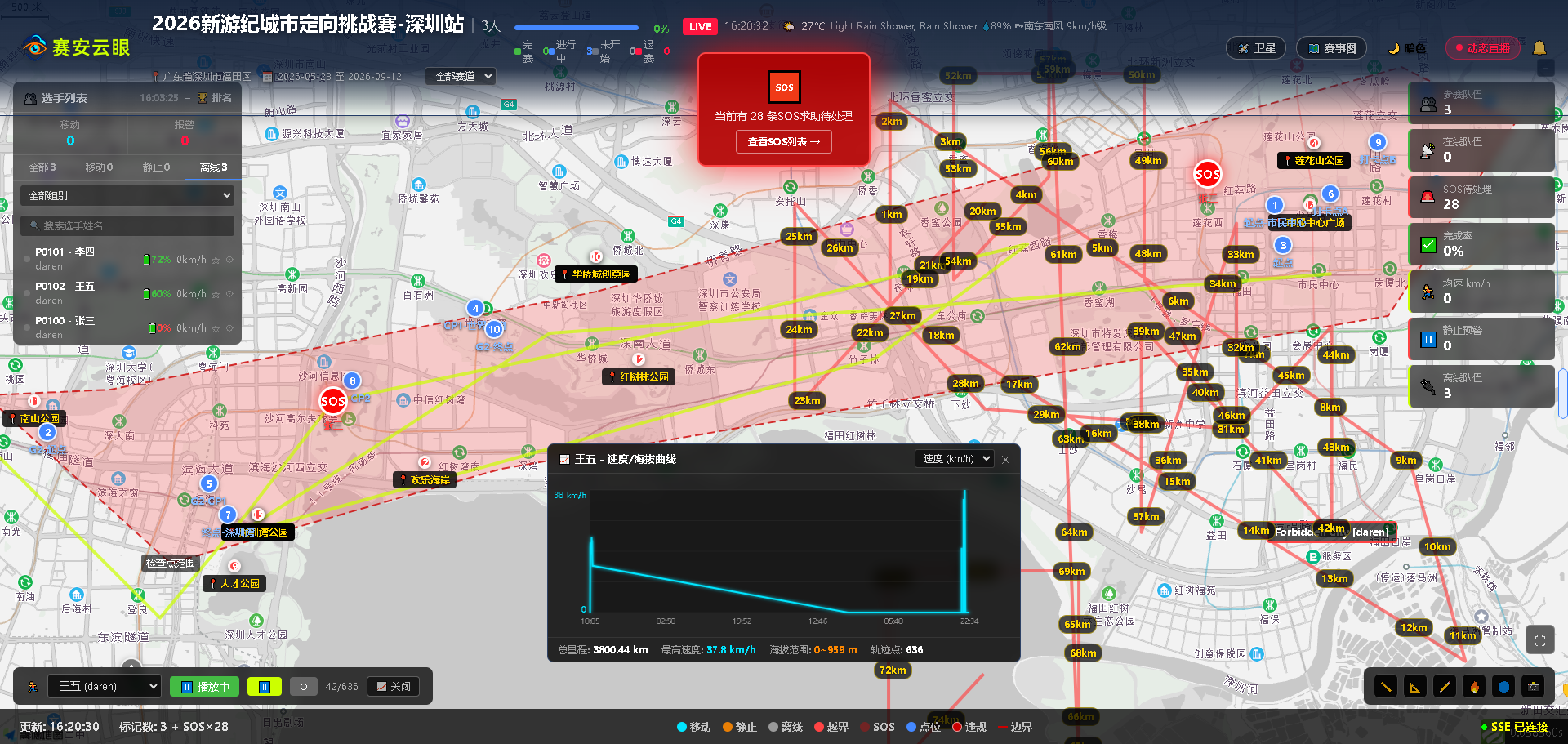Viewport: 1568px width, 744px height.
Task: Toggle the 点位 legend filter
Action: 924,727
